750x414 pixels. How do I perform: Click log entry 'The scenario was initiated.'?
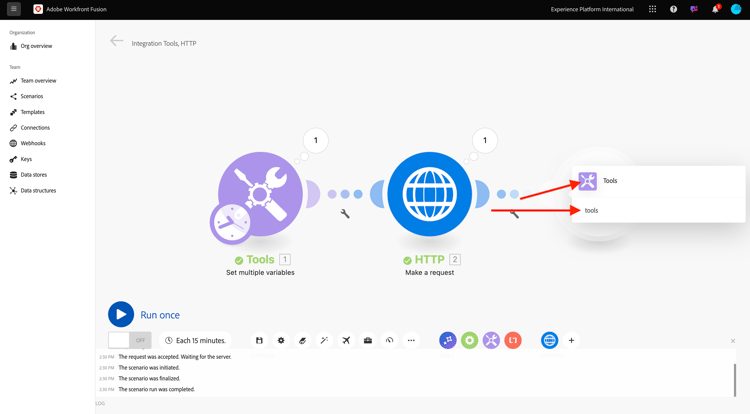click(149, 368)
